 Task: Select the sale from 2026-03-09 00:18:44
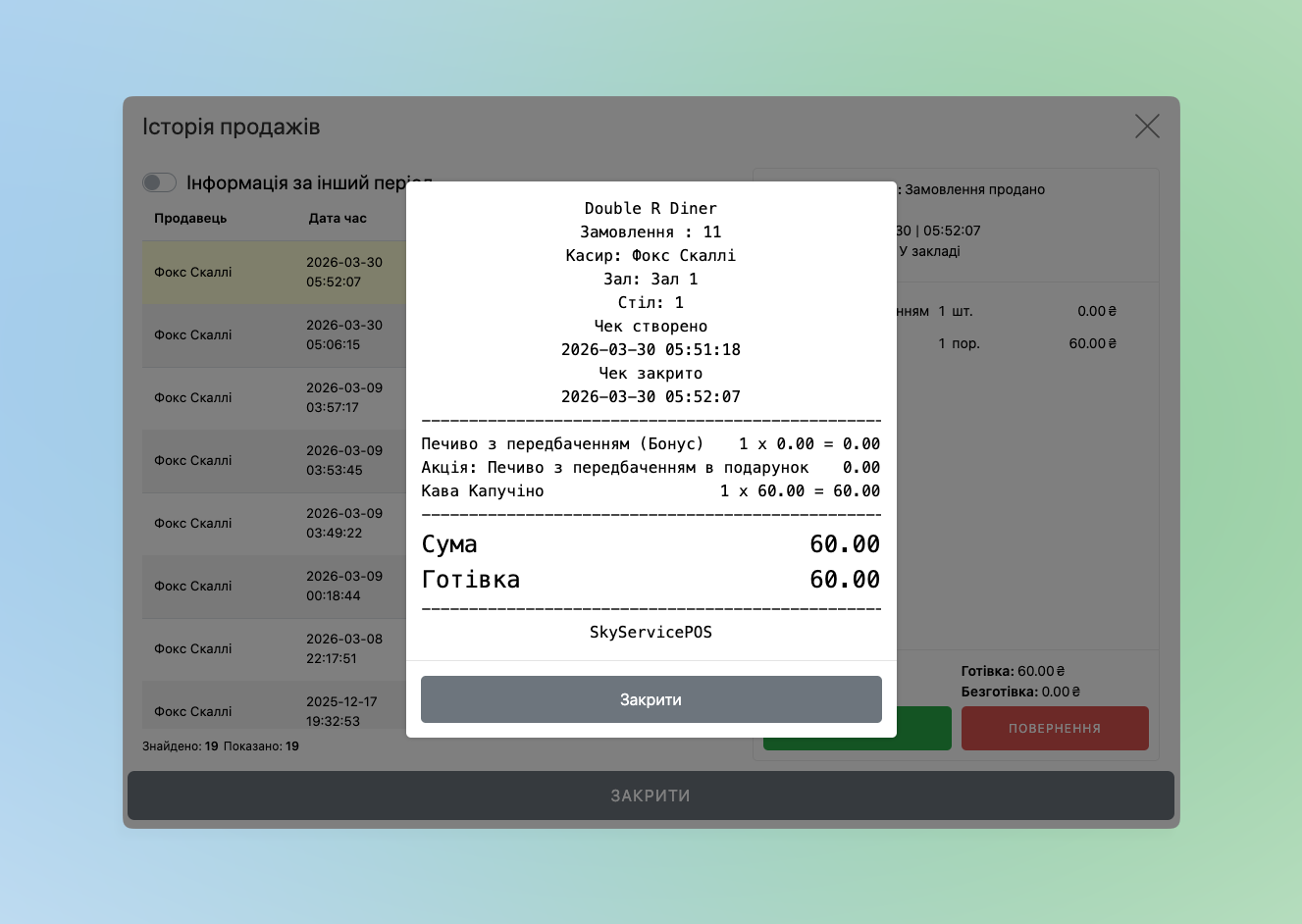275,587
